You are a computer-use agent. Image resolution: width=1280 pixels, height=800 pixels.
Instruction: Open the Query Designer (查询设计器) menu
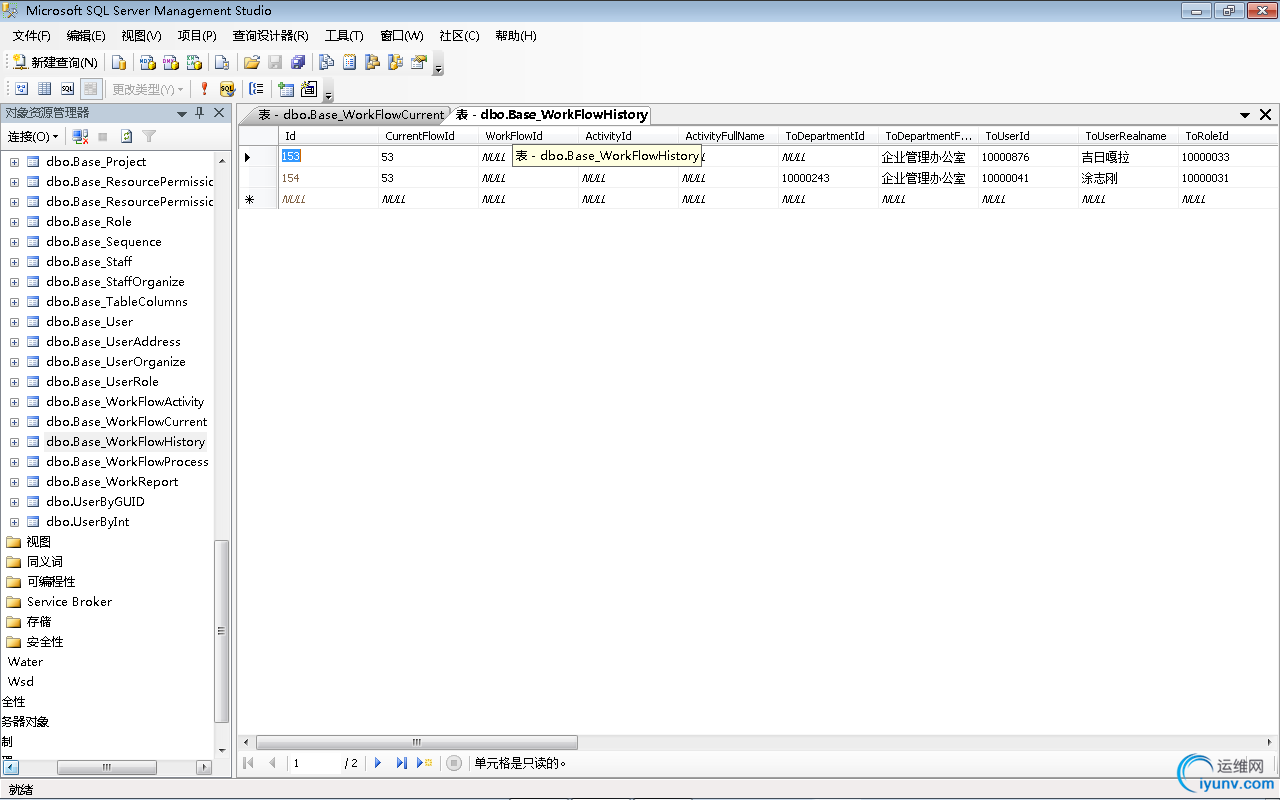(x=271, y=36)
